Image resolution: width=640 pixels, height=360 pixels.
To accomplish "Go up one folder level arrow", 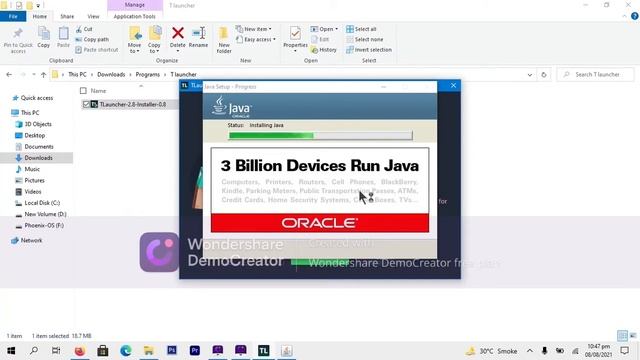I will pos(43,75).
